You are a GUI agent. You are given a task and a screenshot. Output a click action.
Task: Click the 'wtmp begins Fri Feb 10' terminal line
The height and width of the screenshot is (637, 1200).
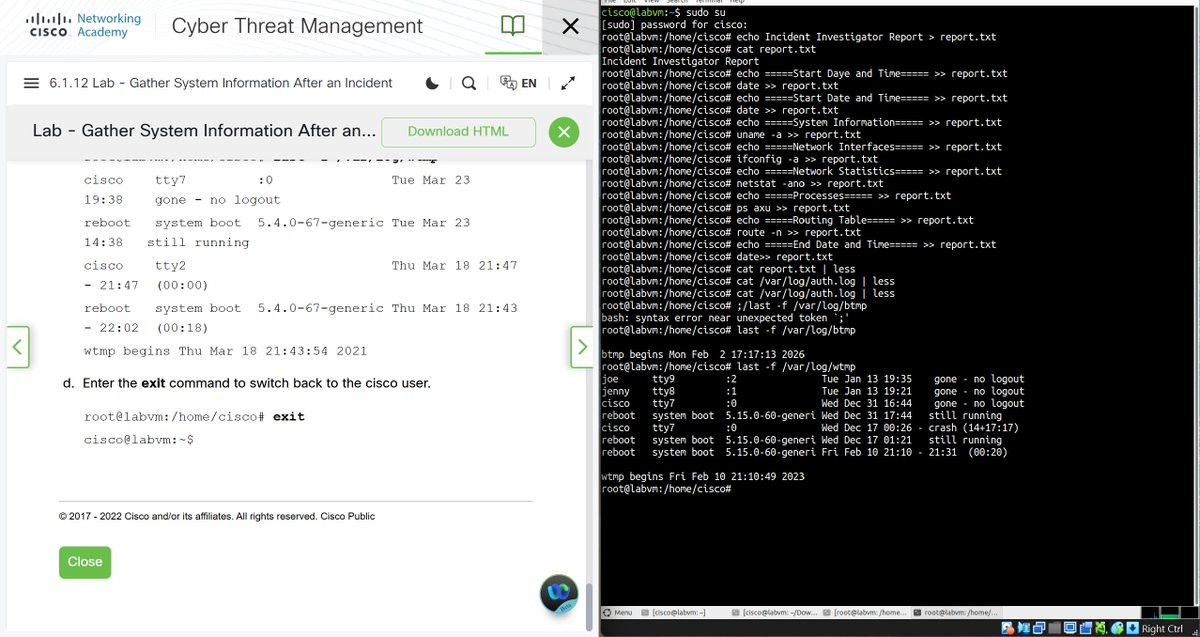click(703, 476)
